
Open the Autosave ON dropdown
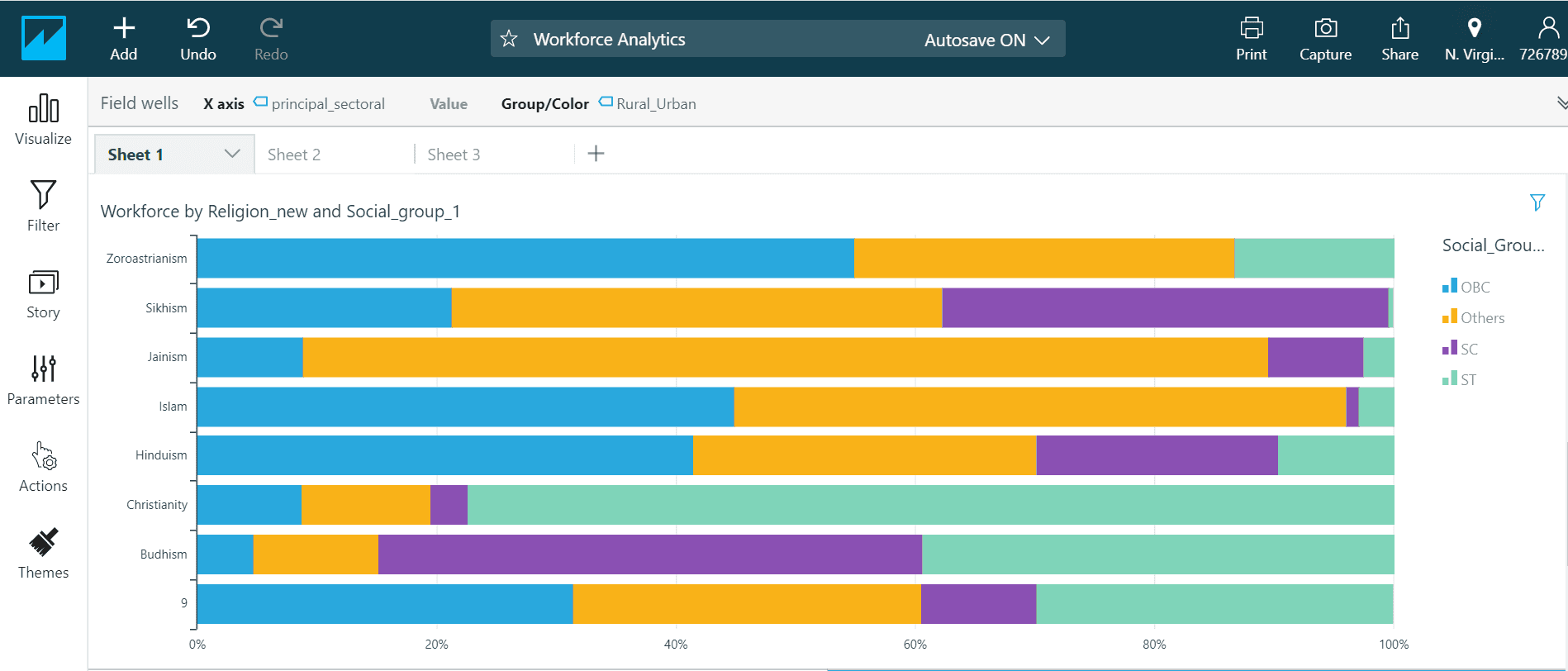click(987, 40)
